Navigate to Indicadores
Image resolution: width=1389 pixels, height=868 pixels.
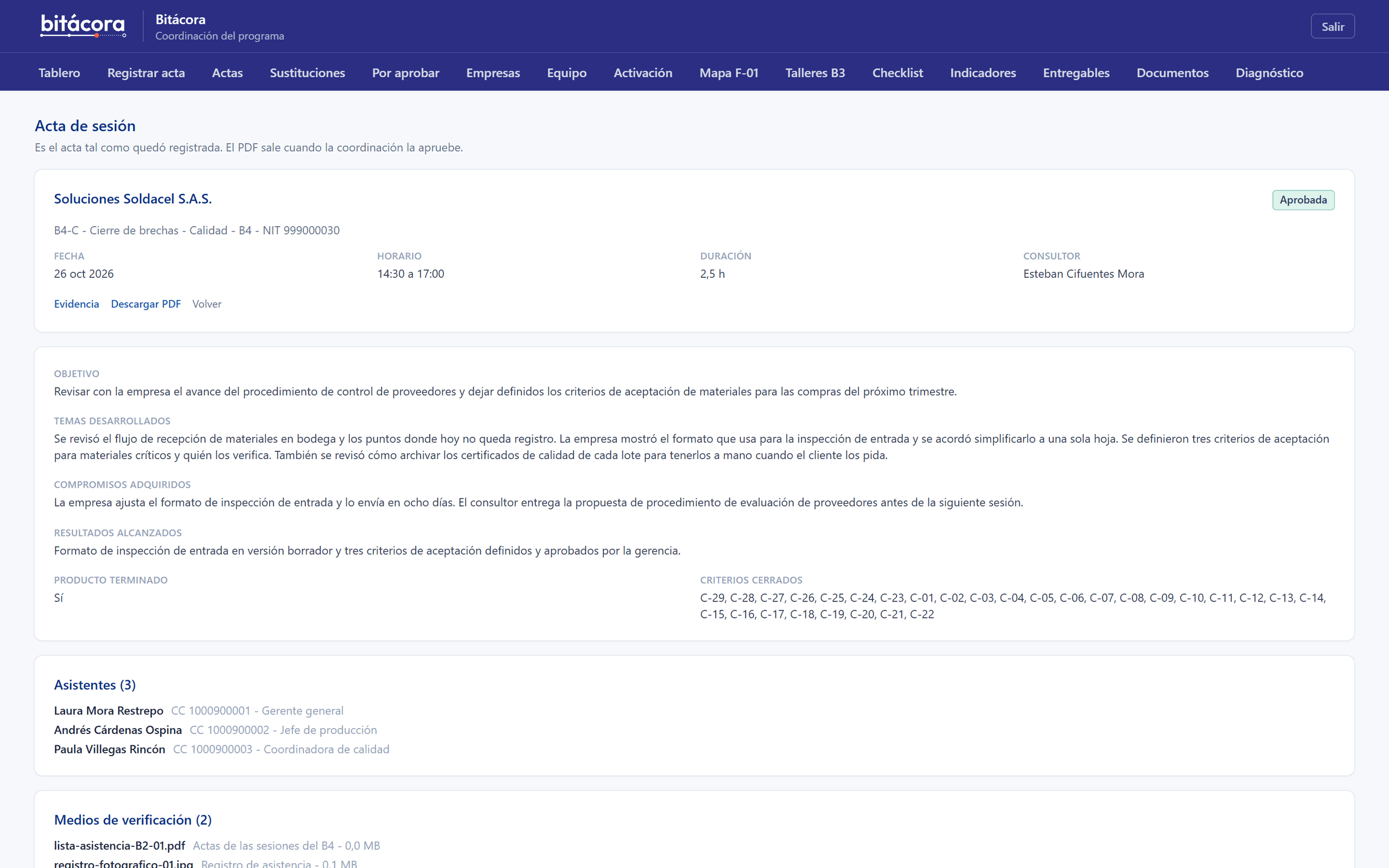[983, 73]
